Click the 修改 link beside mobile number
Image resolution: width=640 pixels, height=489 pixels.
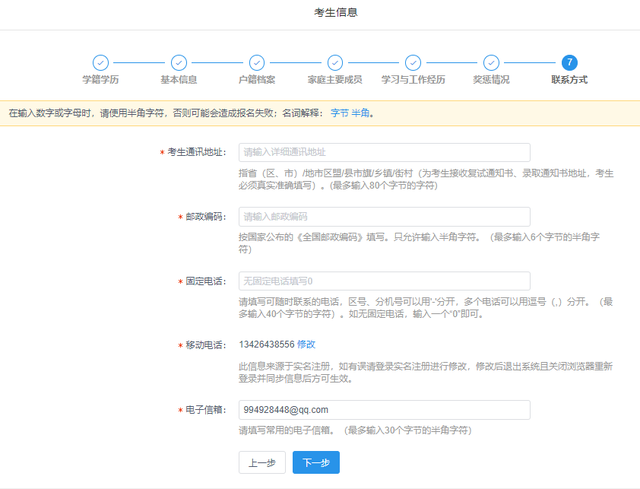tap(306, 345)
